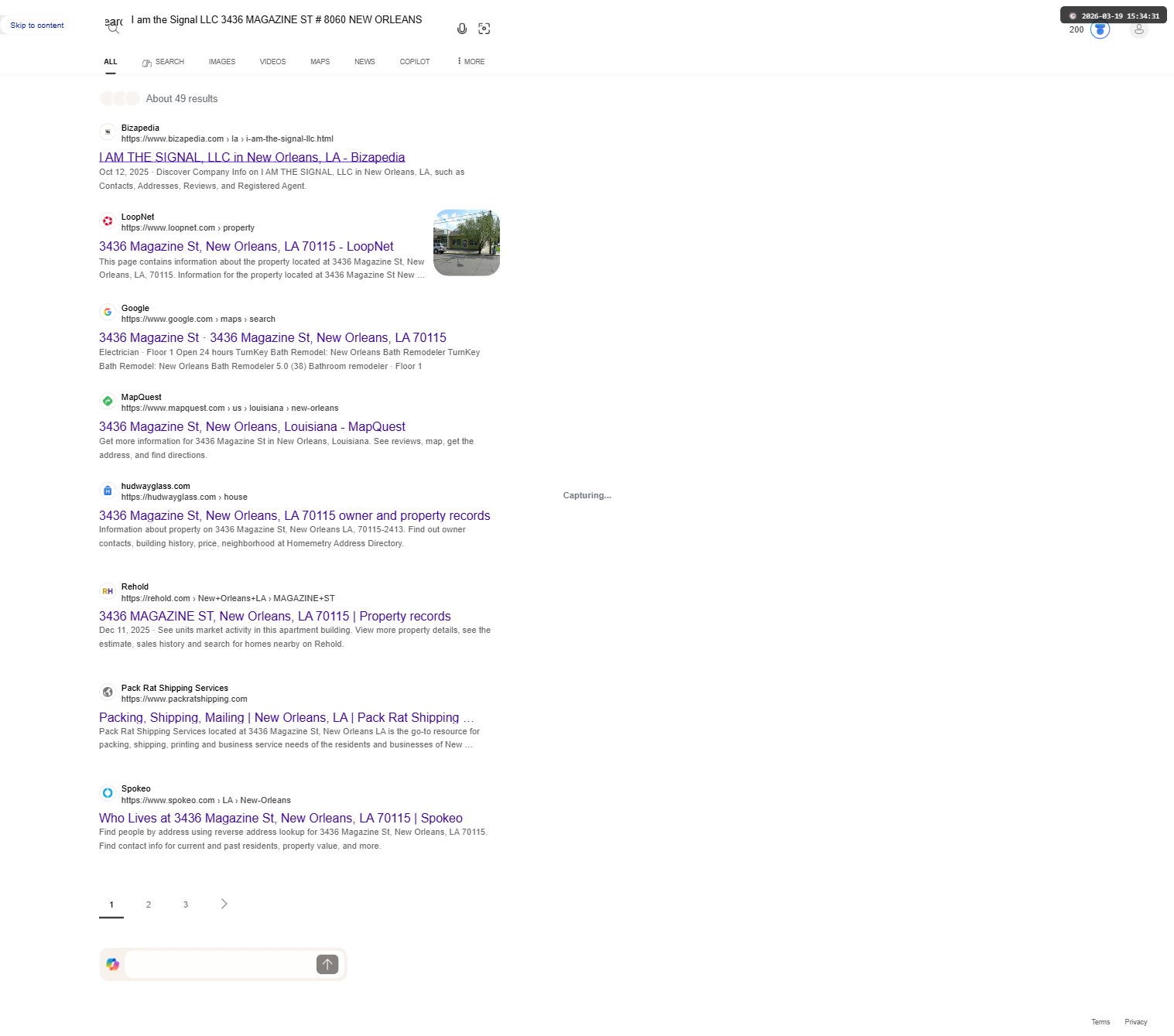Image resolution: width=1174 pixels, height=1036 pixels.
Task: Click the Pack Rat Shipping globe favicon
Action: (108, 692)
